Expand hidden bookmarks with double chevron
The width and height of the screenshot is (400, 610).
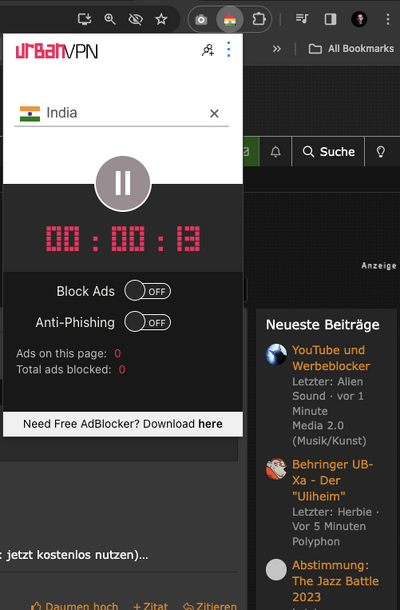(277, 49)
